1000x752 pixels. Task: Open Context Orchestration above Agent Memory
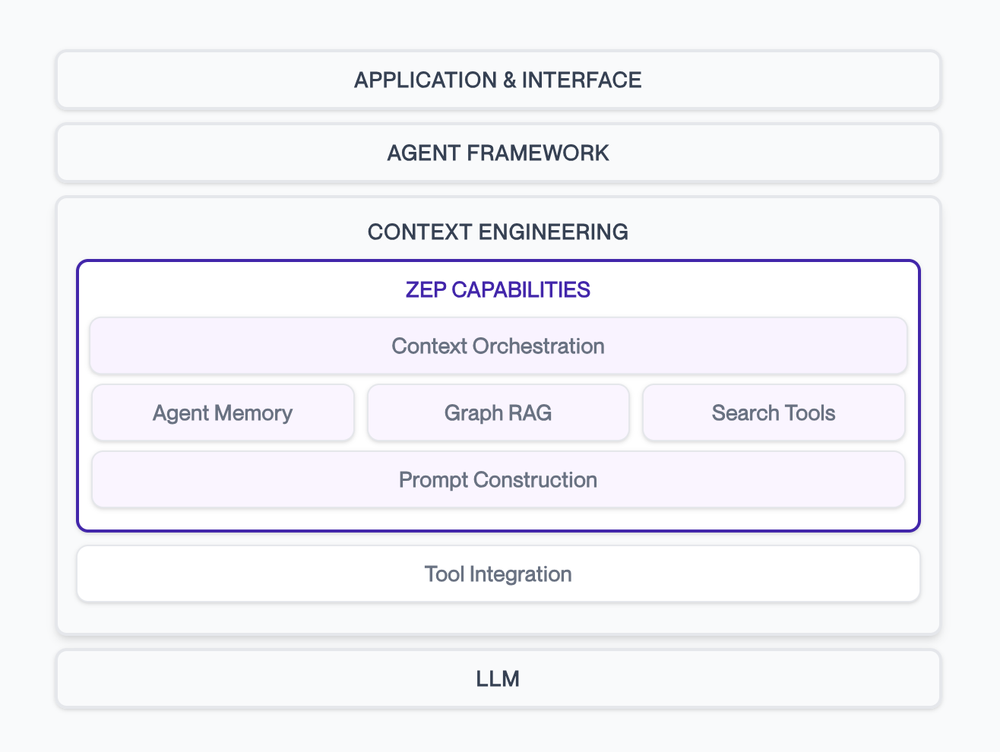coord(498,346)
